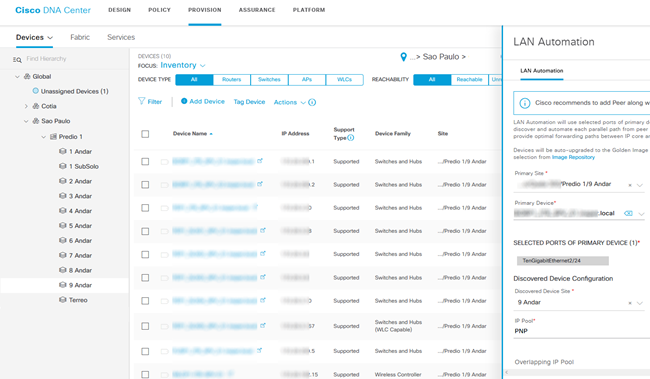Select the 3 Andar floor
This screenshot has height=379, width=650.
pyautogui.click(x=80, y=196)
